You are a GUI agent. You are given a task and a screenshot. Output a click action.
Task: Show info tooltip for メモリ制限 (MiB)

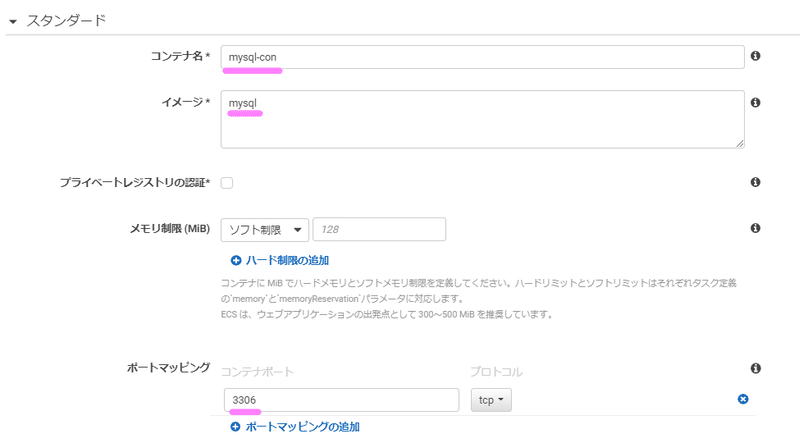point(756,228)
